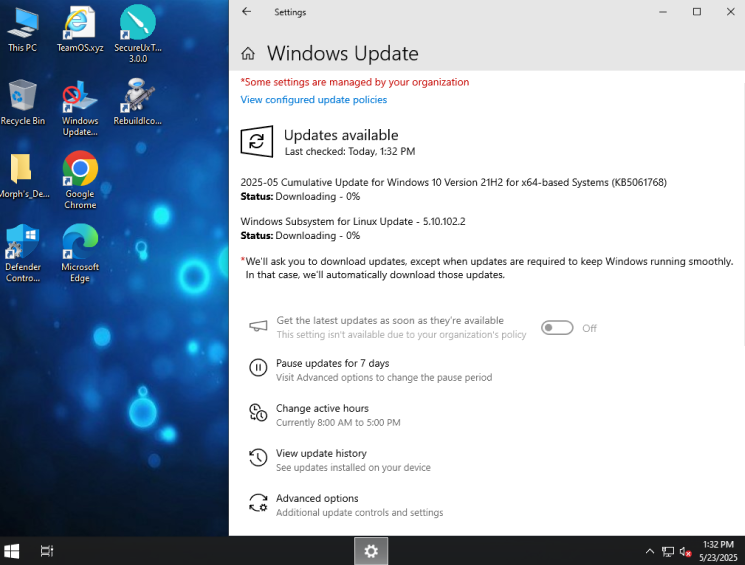Open Advanced options for updates

tap(317, 498)
